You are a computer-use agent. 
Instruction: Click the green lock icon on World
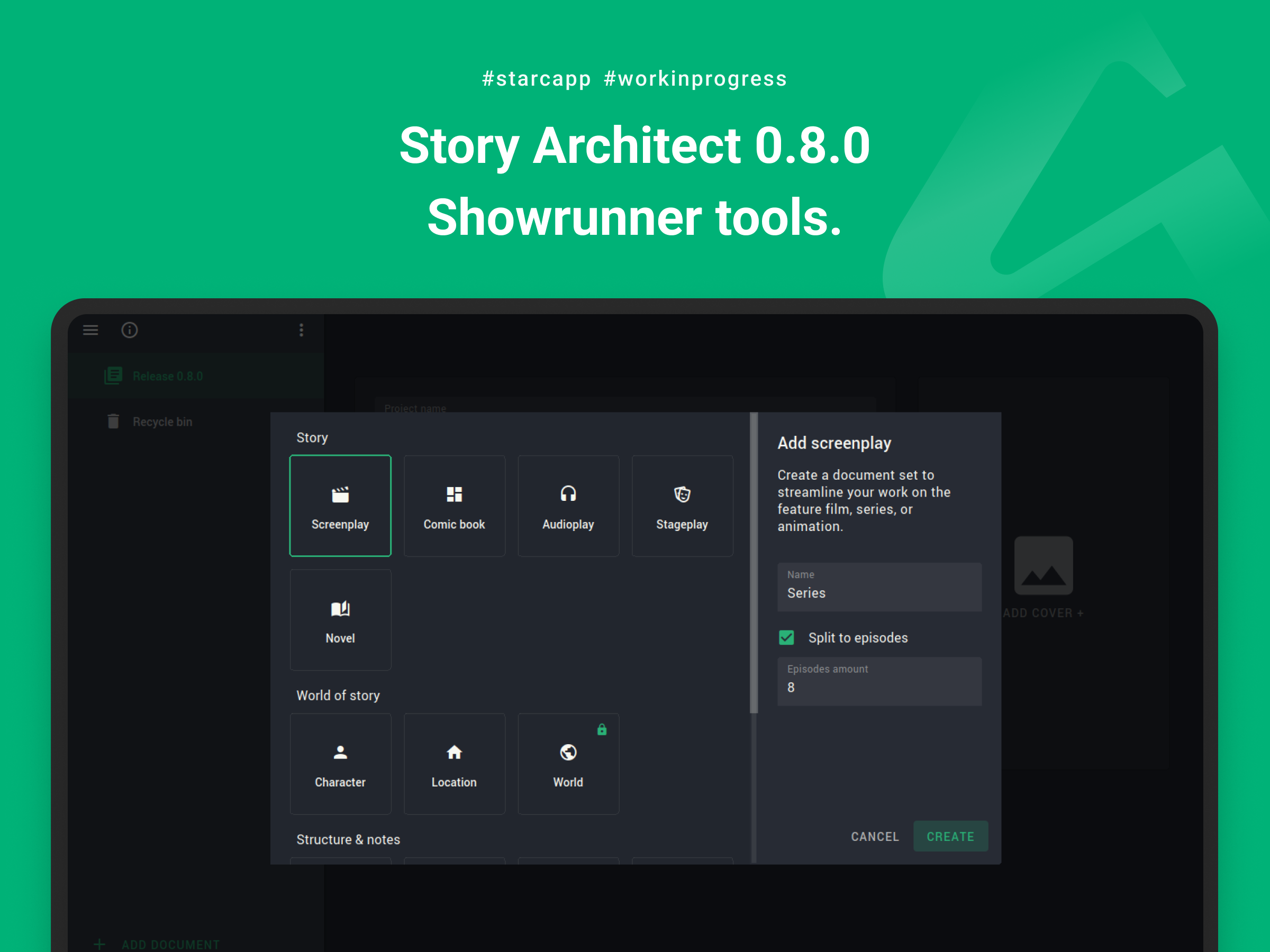click(x=602, y=729)
